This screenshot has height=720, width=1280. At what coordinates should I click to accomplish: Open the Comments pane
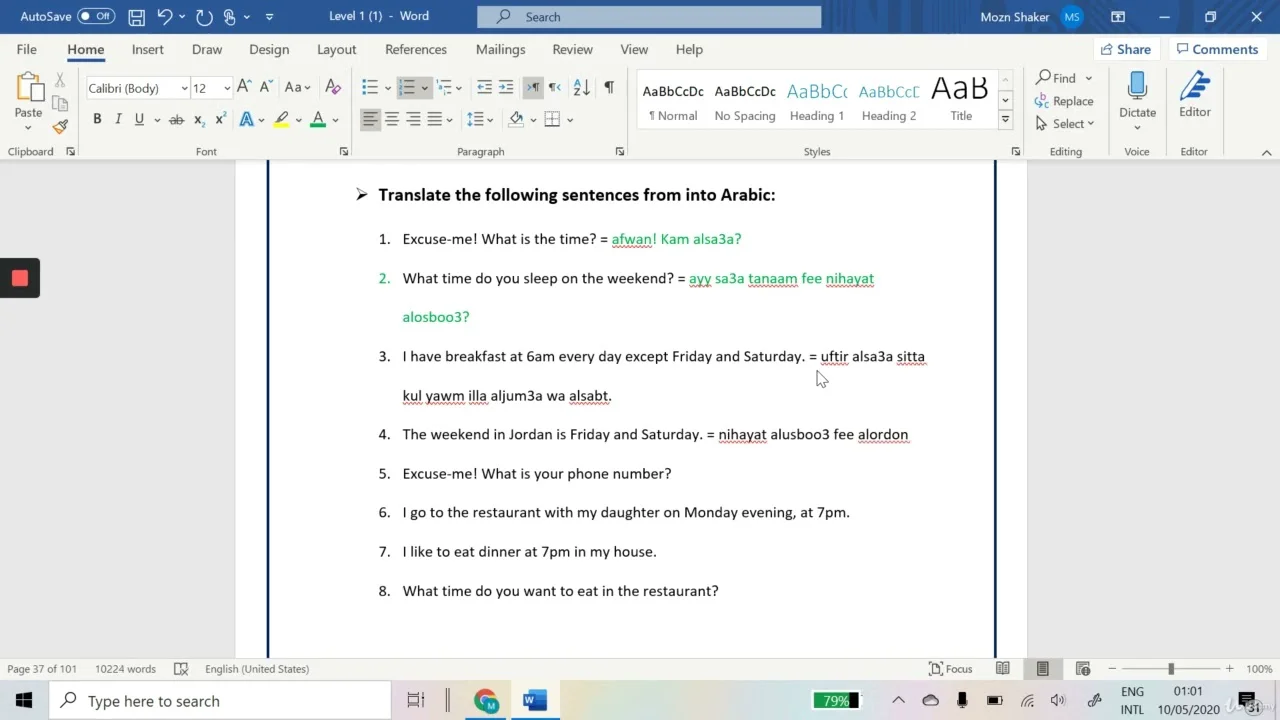tap(1217, 49)
